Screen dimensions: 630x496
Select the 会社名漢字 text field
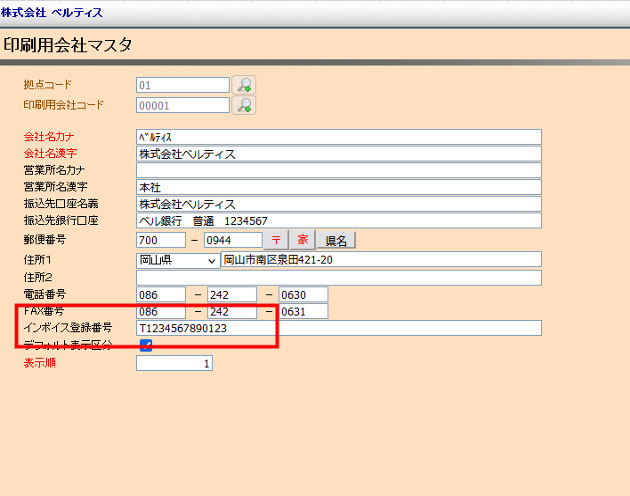tap(338, 154)
